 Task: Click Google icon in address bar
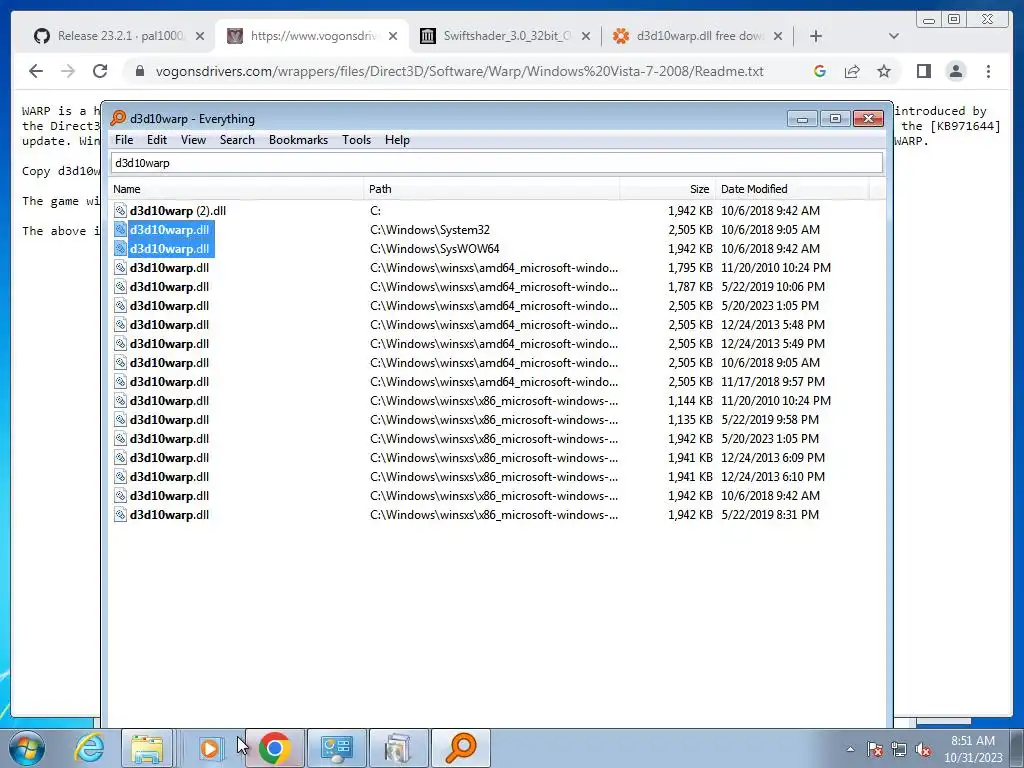(820, 71)
